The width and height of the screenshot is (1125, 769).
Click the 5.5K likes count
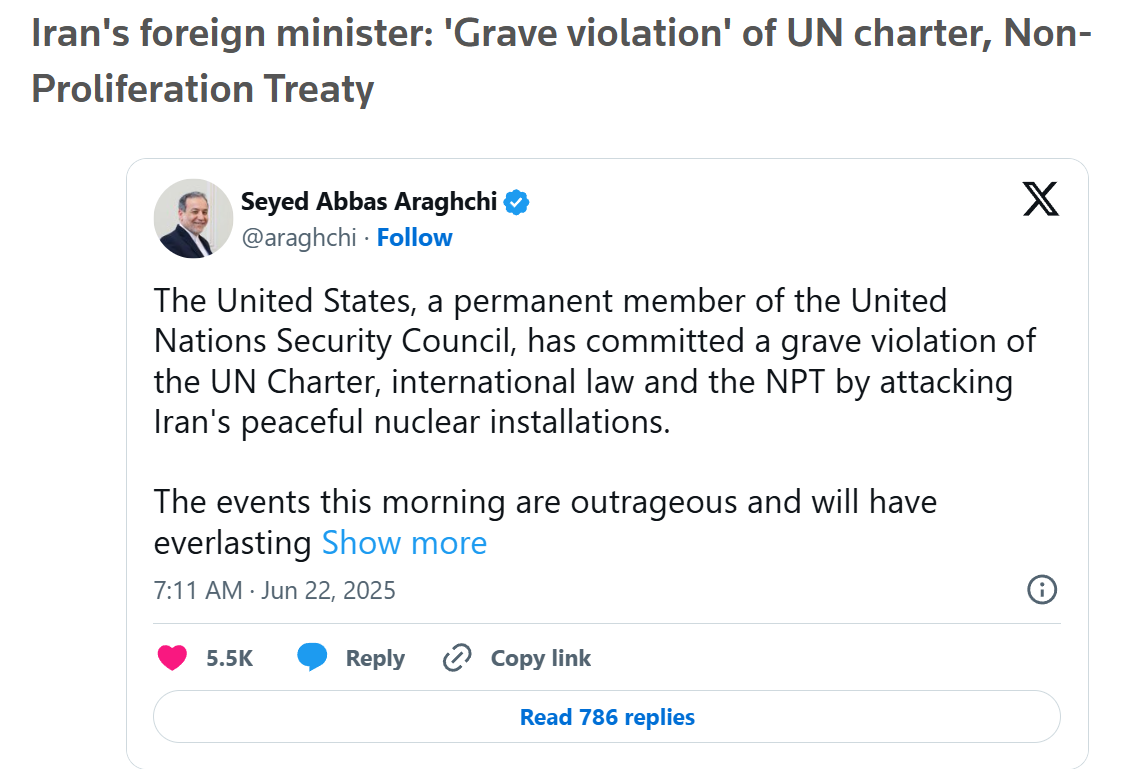pos(229,658)
